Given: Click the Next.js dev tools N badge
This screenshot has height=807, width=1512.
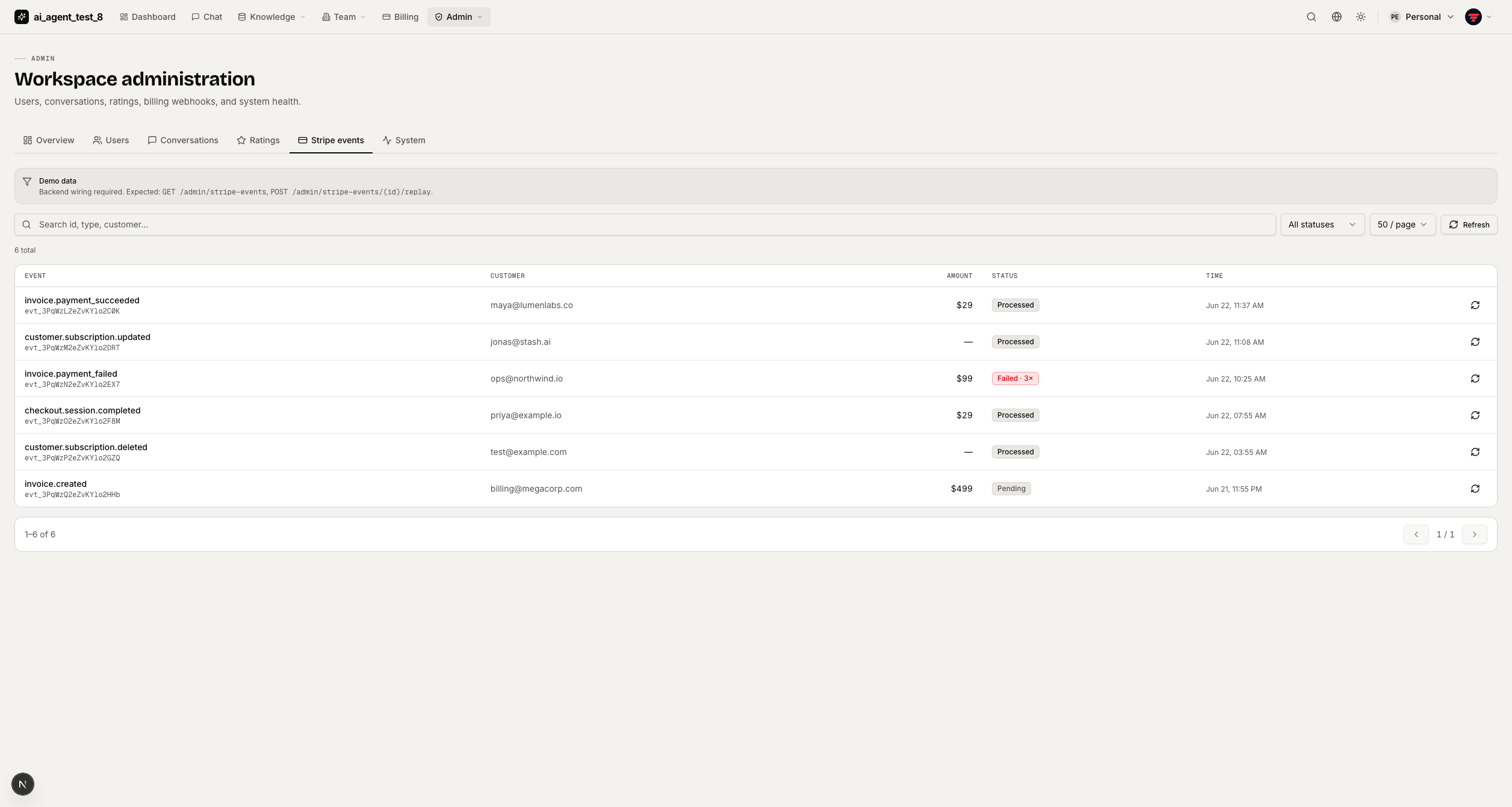Looking at the screenshot, I should pyautogui.click(x=23, y=784).
